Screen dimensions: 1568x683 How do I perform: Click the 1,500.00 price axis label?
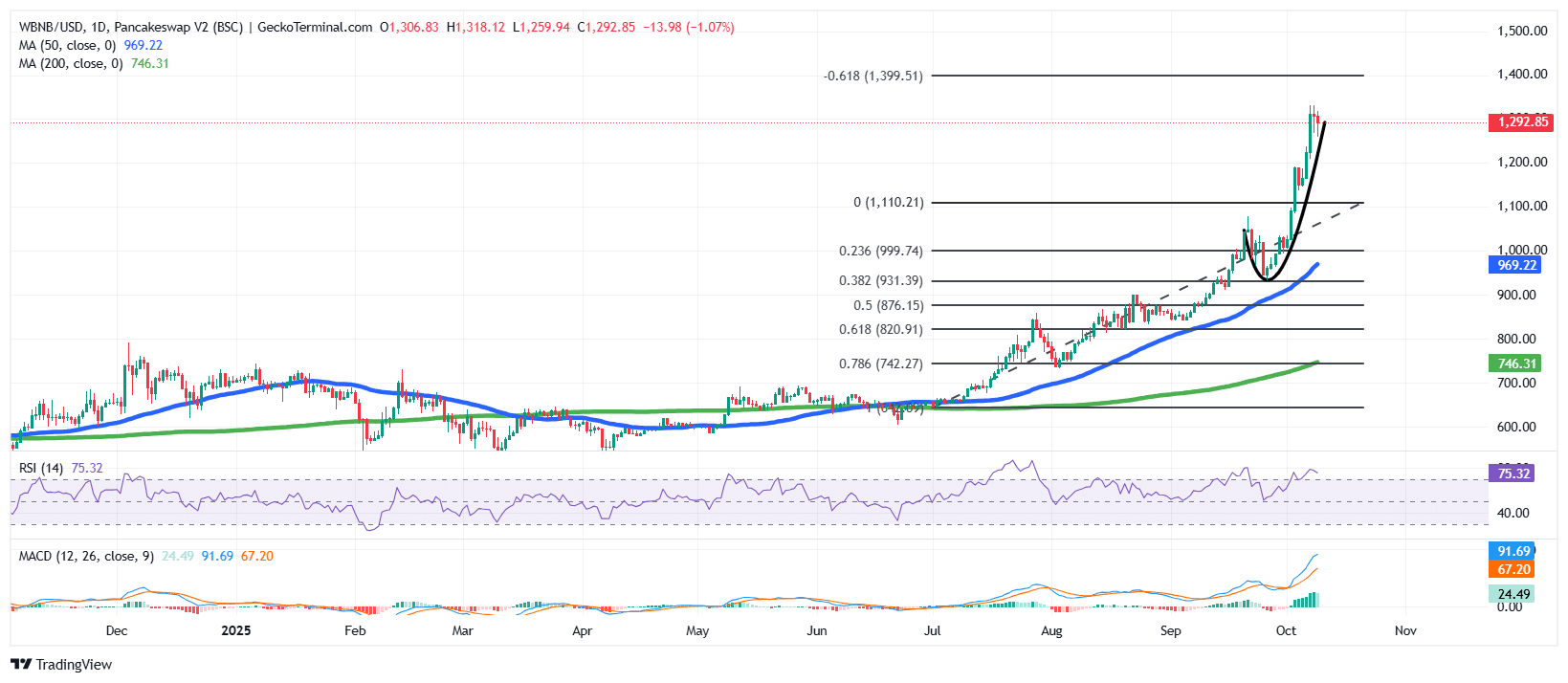coord(1521,32)
